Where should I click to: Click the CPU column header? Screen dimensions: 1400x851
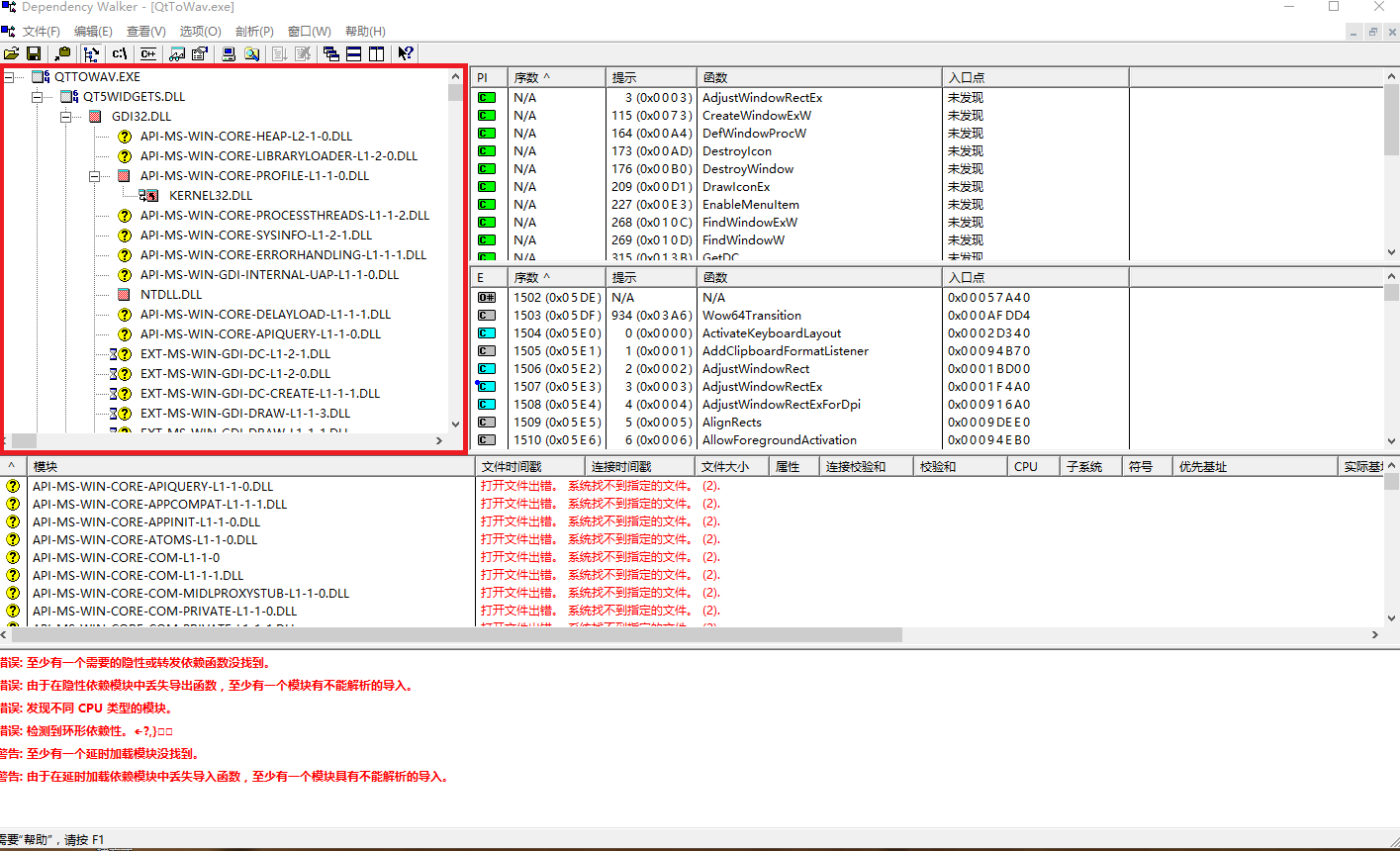coord(1033,466)
